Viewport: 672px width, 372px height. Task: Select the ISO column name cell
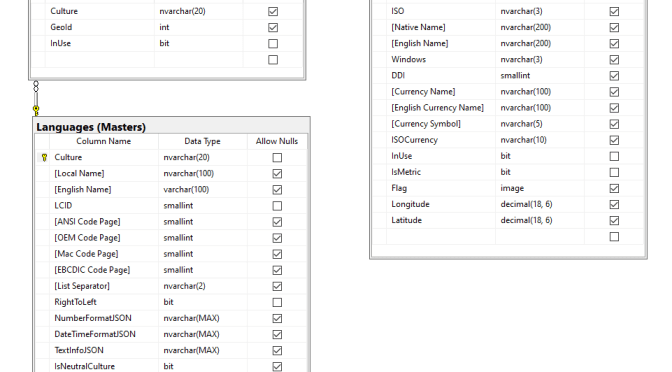[441, 12]
